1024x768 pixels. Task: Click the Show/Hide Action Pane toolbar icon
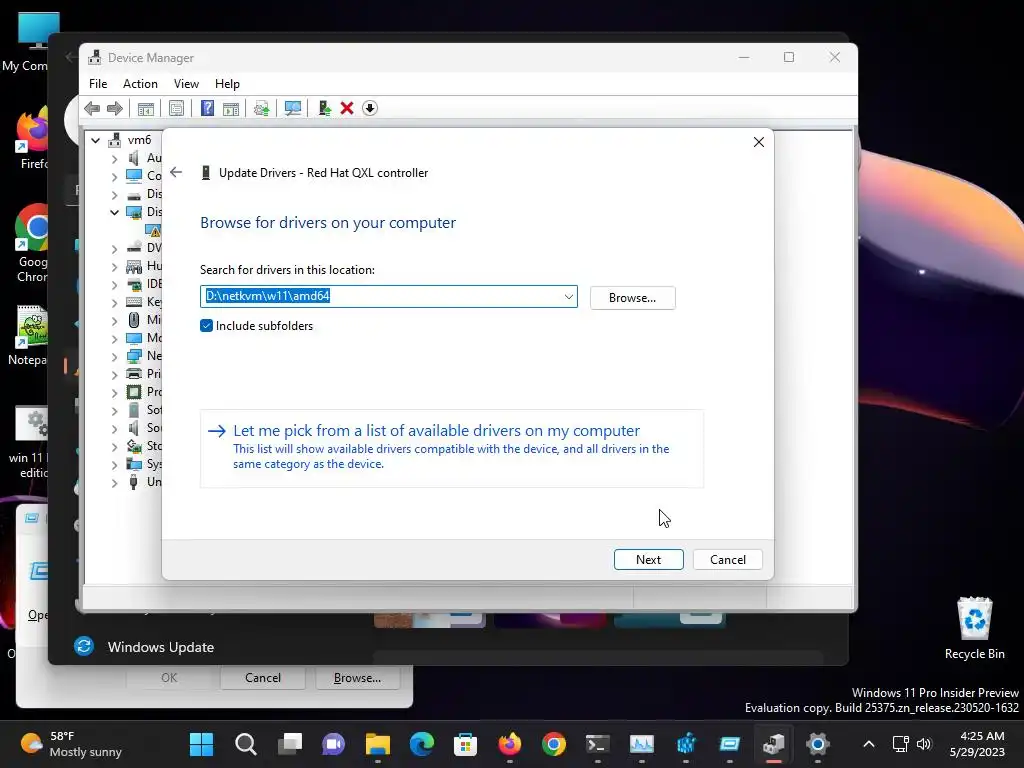click(x=231, y=108)
